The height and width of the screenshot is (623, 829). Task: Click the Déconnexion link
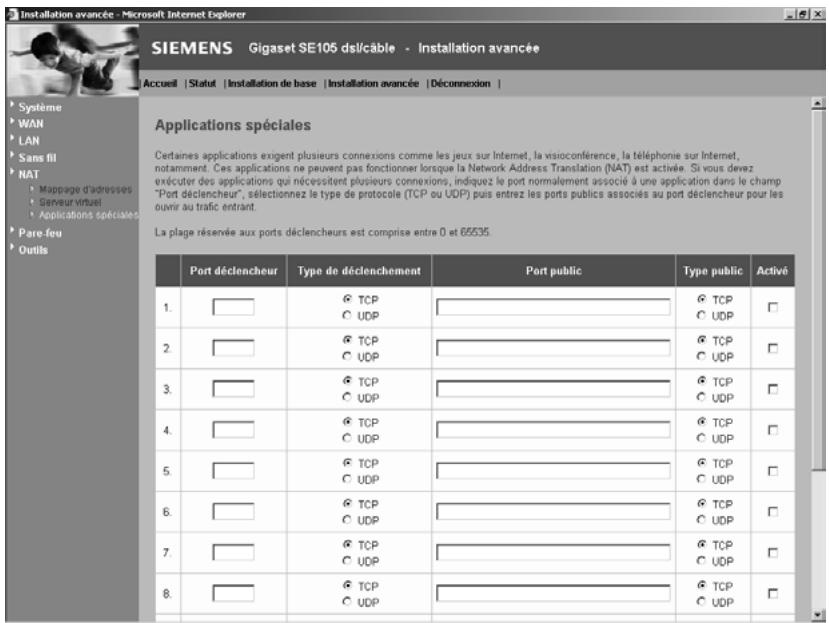tap(460, 84)
